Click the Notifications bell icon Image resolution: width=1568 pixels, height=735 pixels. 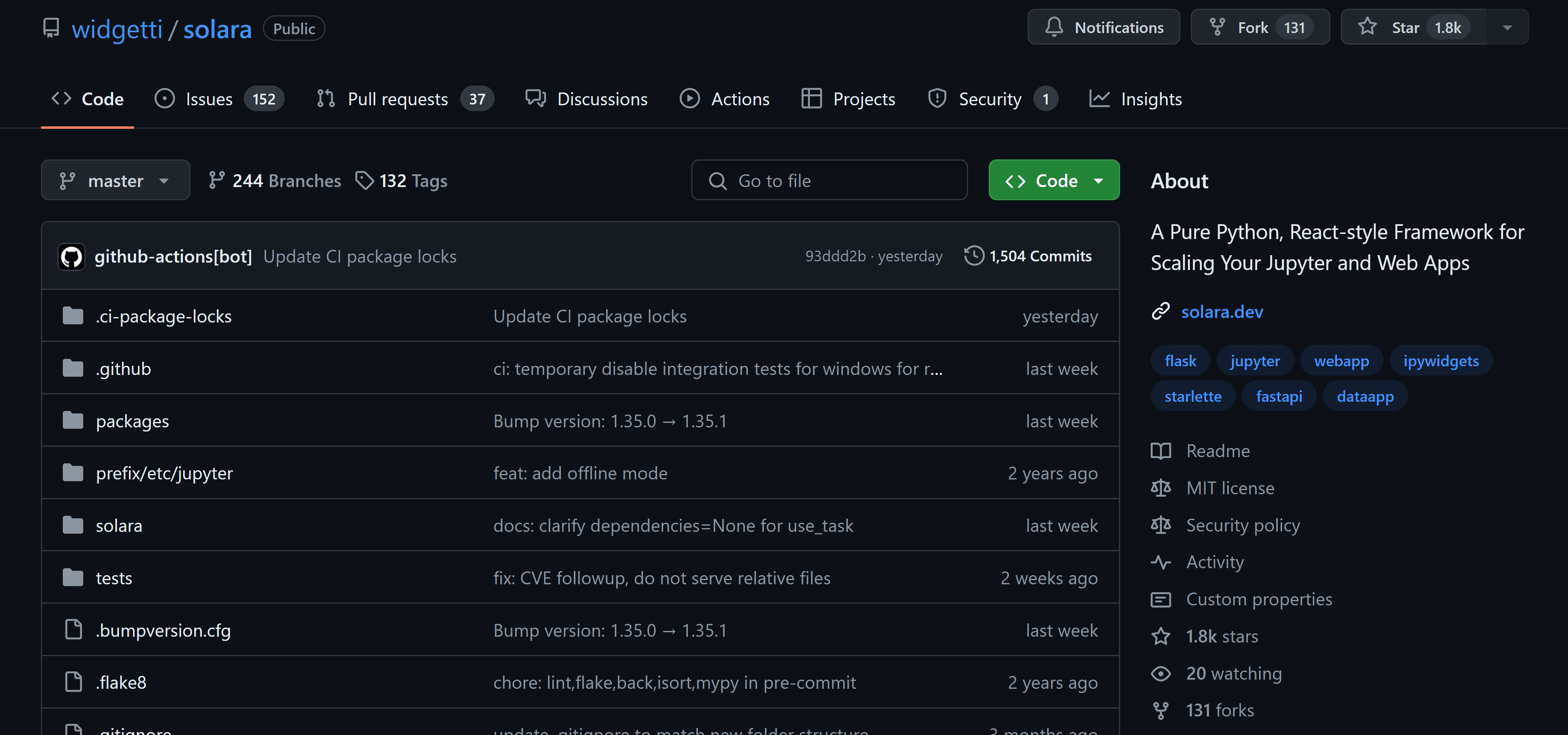1054,27
